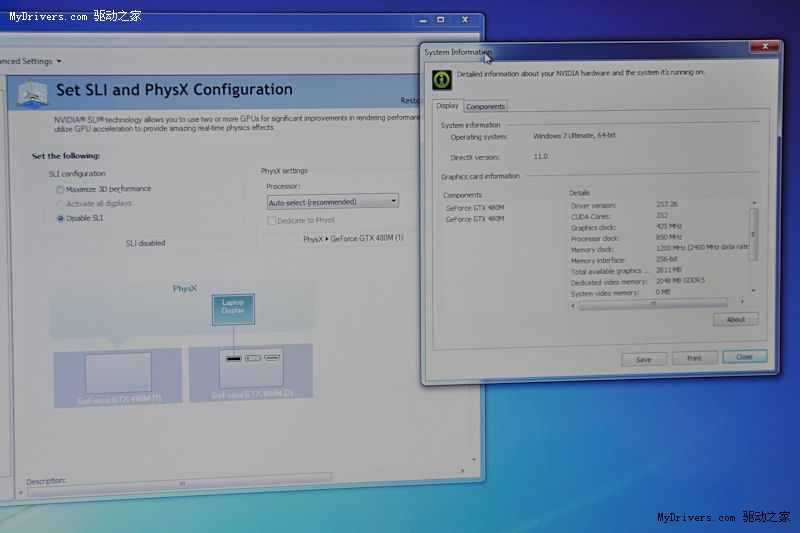Click the Processor clock 850 MHz value
The image size is (800, 533).
point(669,237)
